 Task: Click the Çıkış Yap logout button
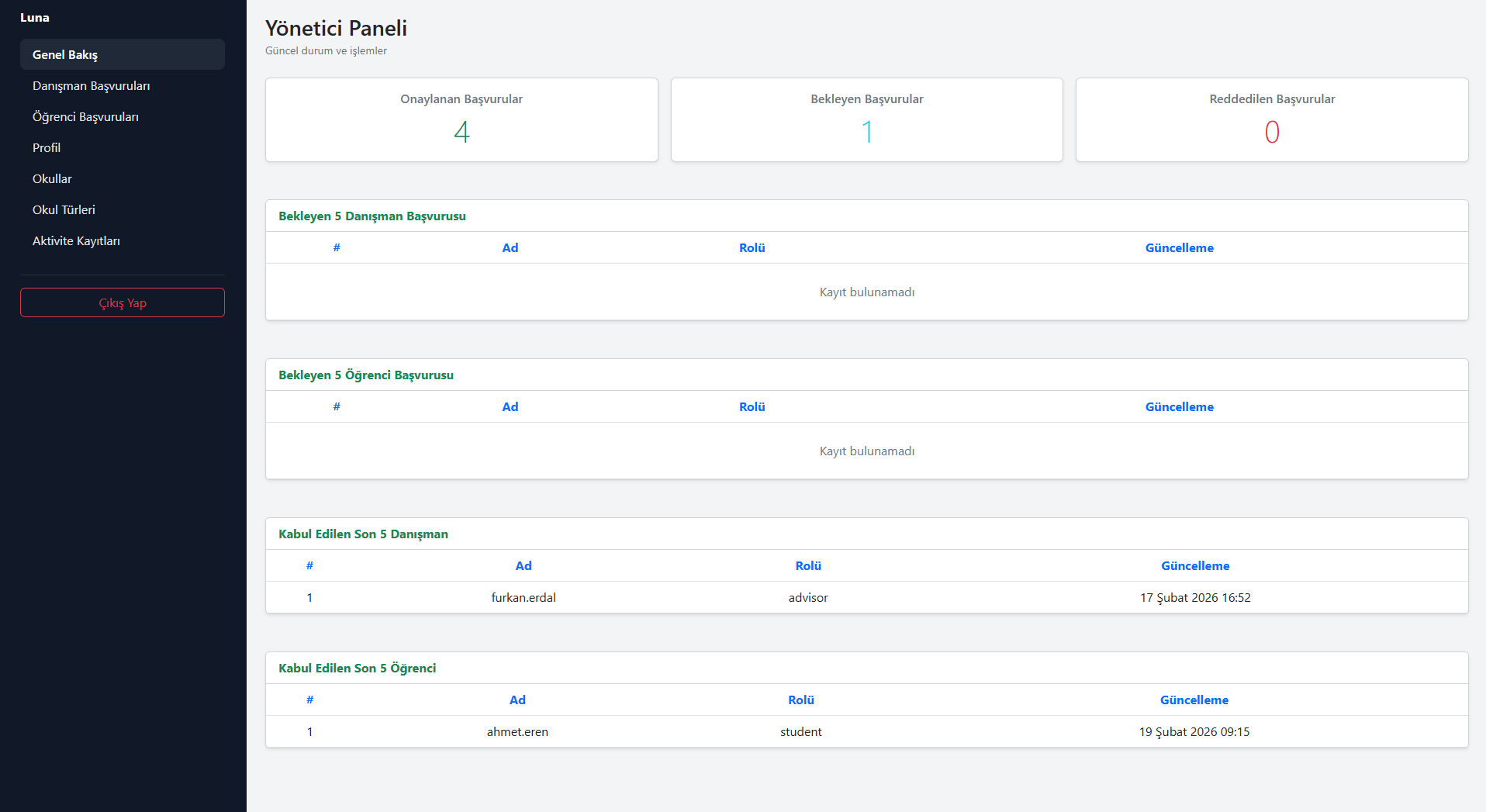(123, 302)
